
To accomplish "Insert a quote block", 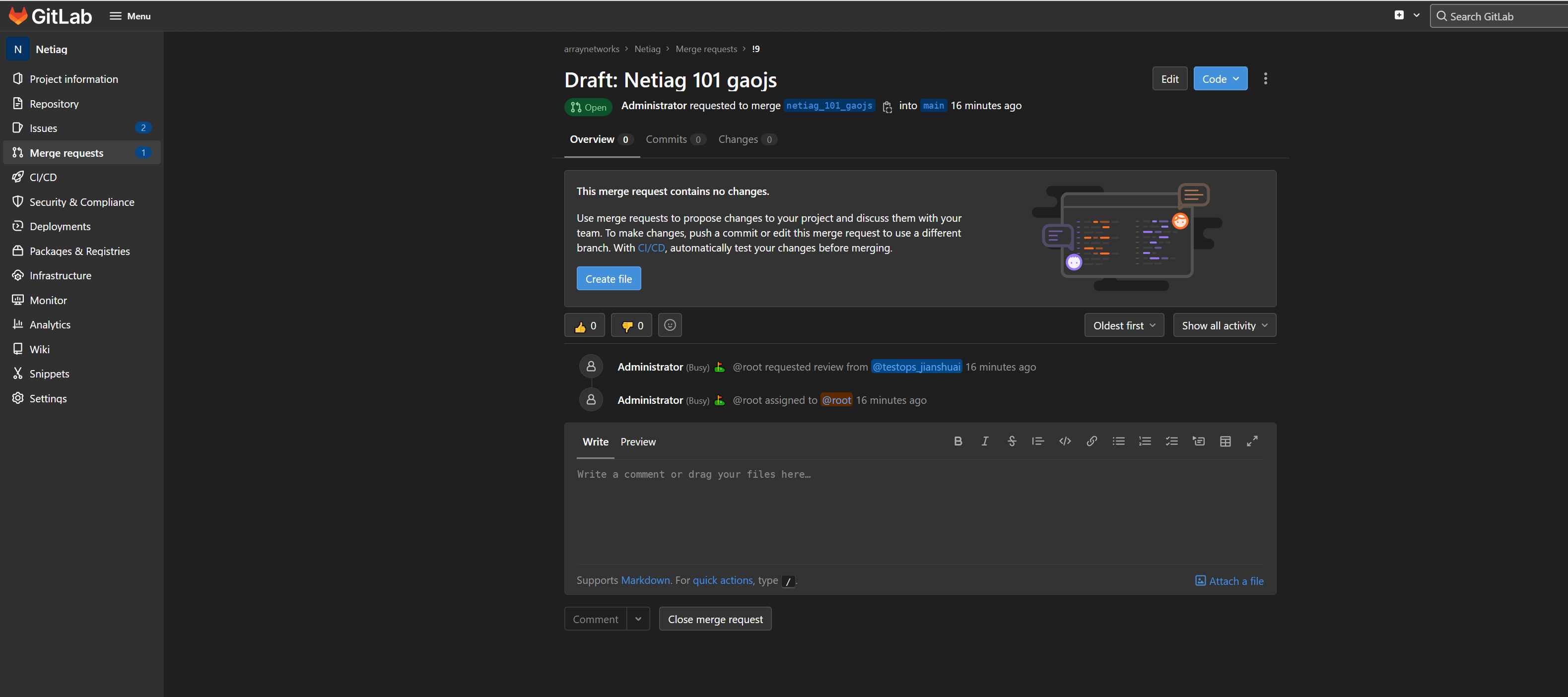I will point(1038,441).
